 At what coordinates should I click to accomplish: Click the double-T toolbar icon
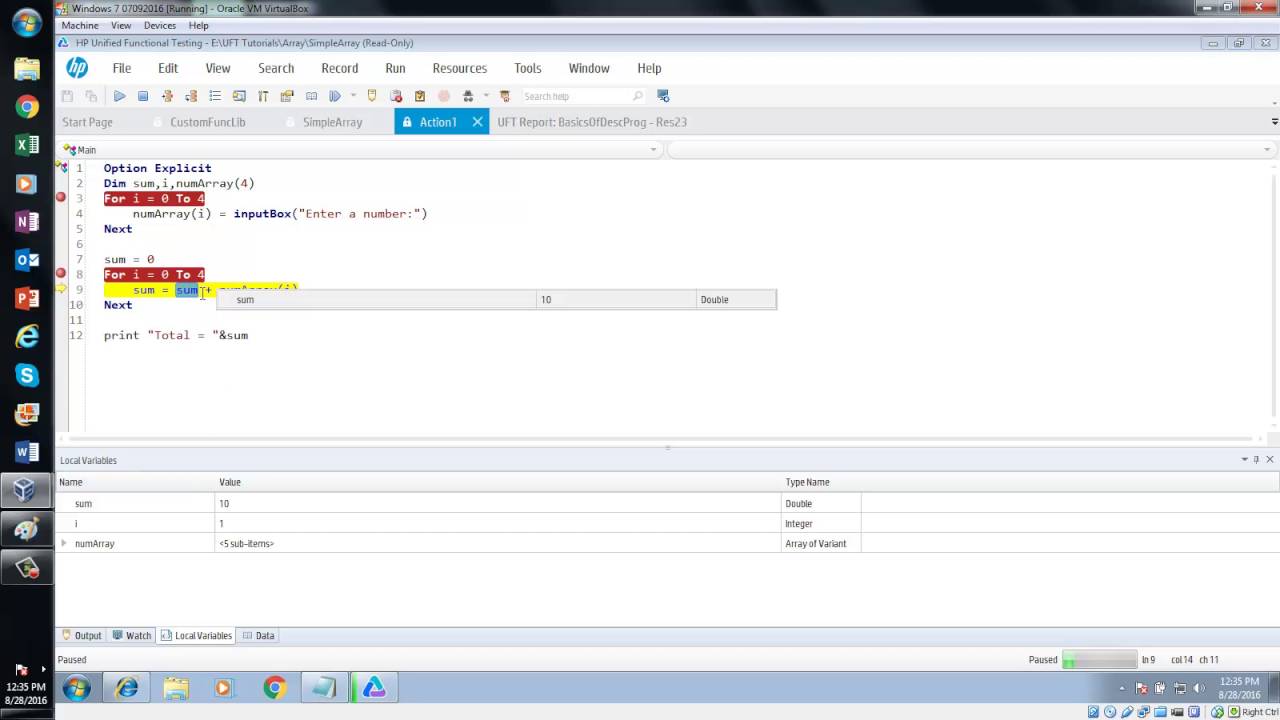pyautogui.click(x=263, y=96)
